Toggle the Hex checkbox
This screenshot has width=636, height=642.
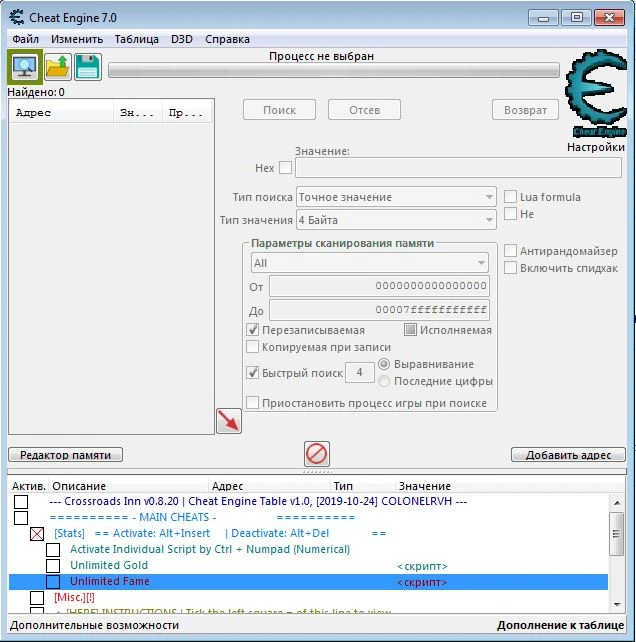click(x=285, y=167)
